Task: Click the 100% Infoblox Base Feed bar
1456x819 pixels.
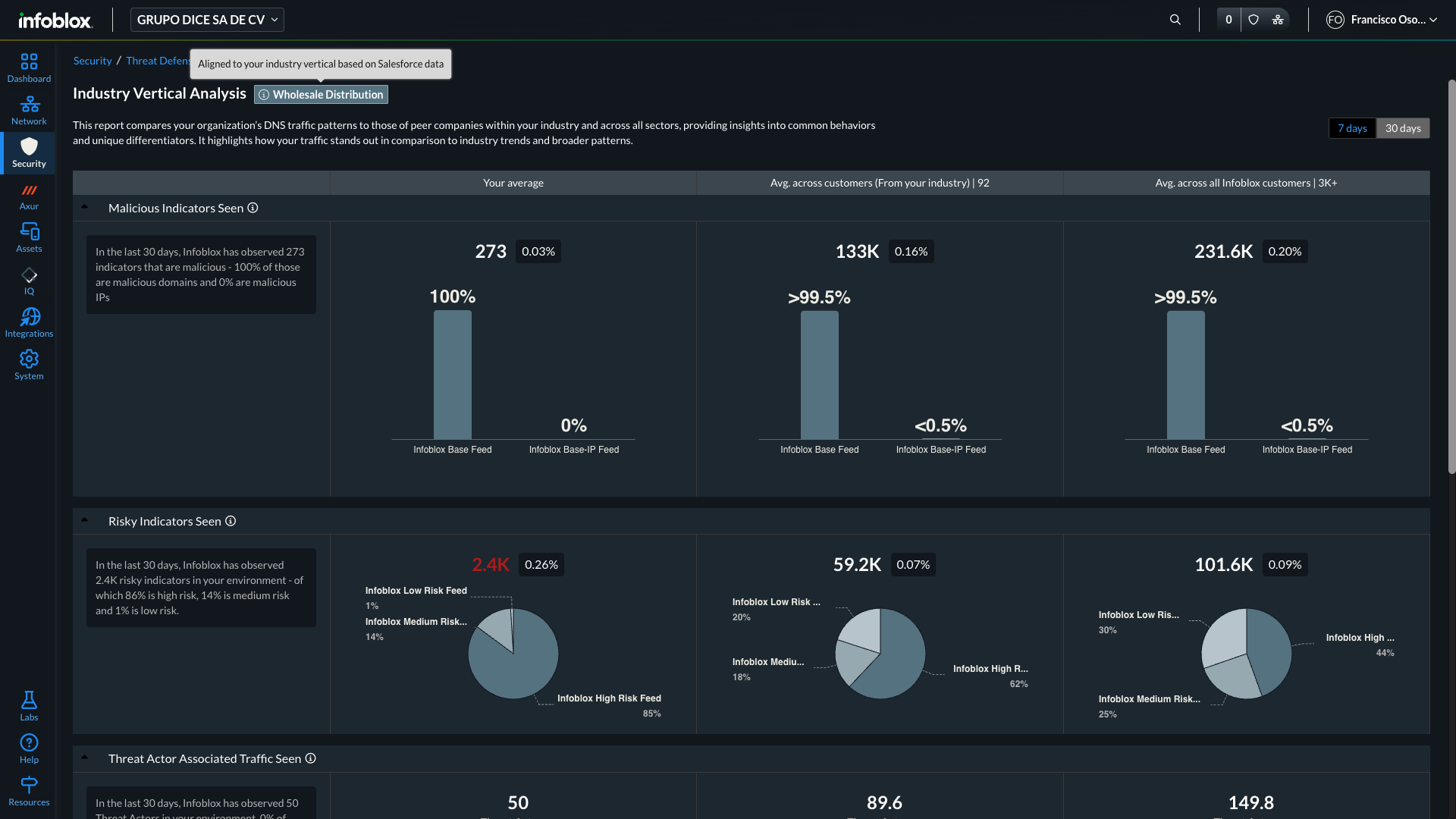Action: pyautogui.click(x=453, y=375)
